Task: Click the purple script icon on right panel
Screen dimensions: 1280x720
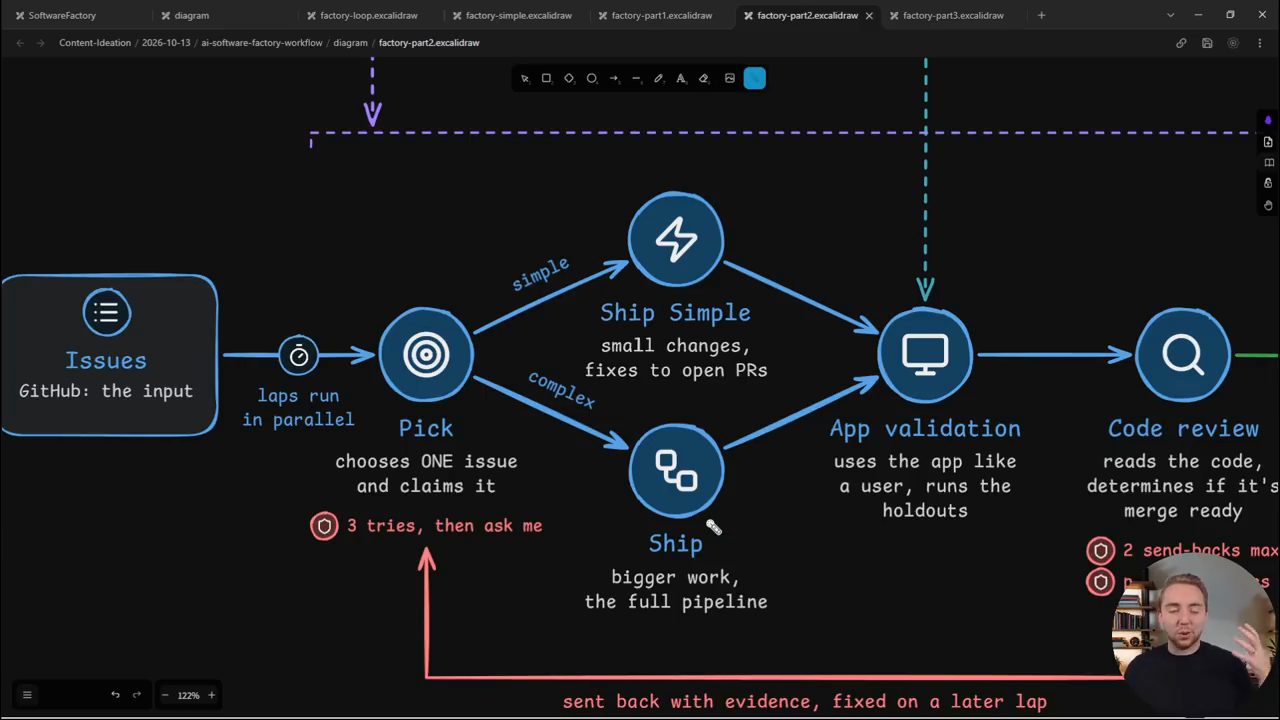Action: [x=1268, y=121]
